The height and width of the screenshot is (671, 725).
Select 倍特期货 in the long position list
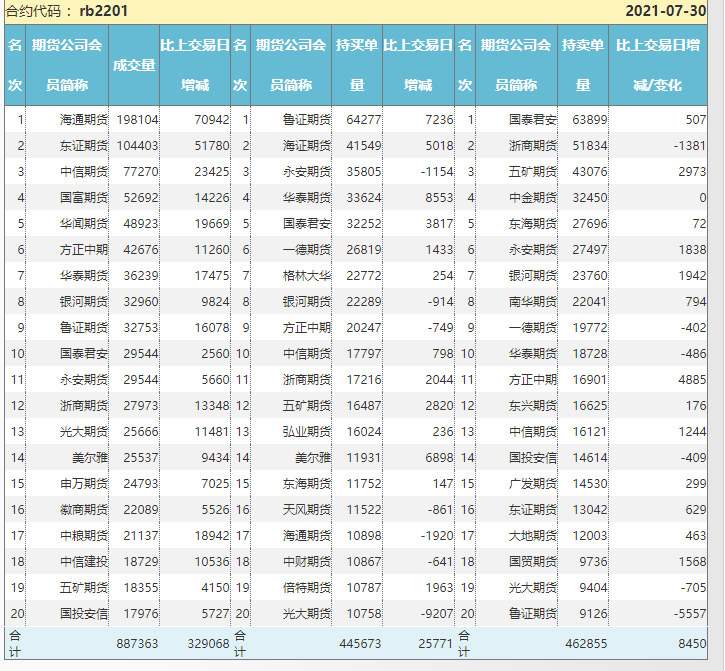(307, 588)
